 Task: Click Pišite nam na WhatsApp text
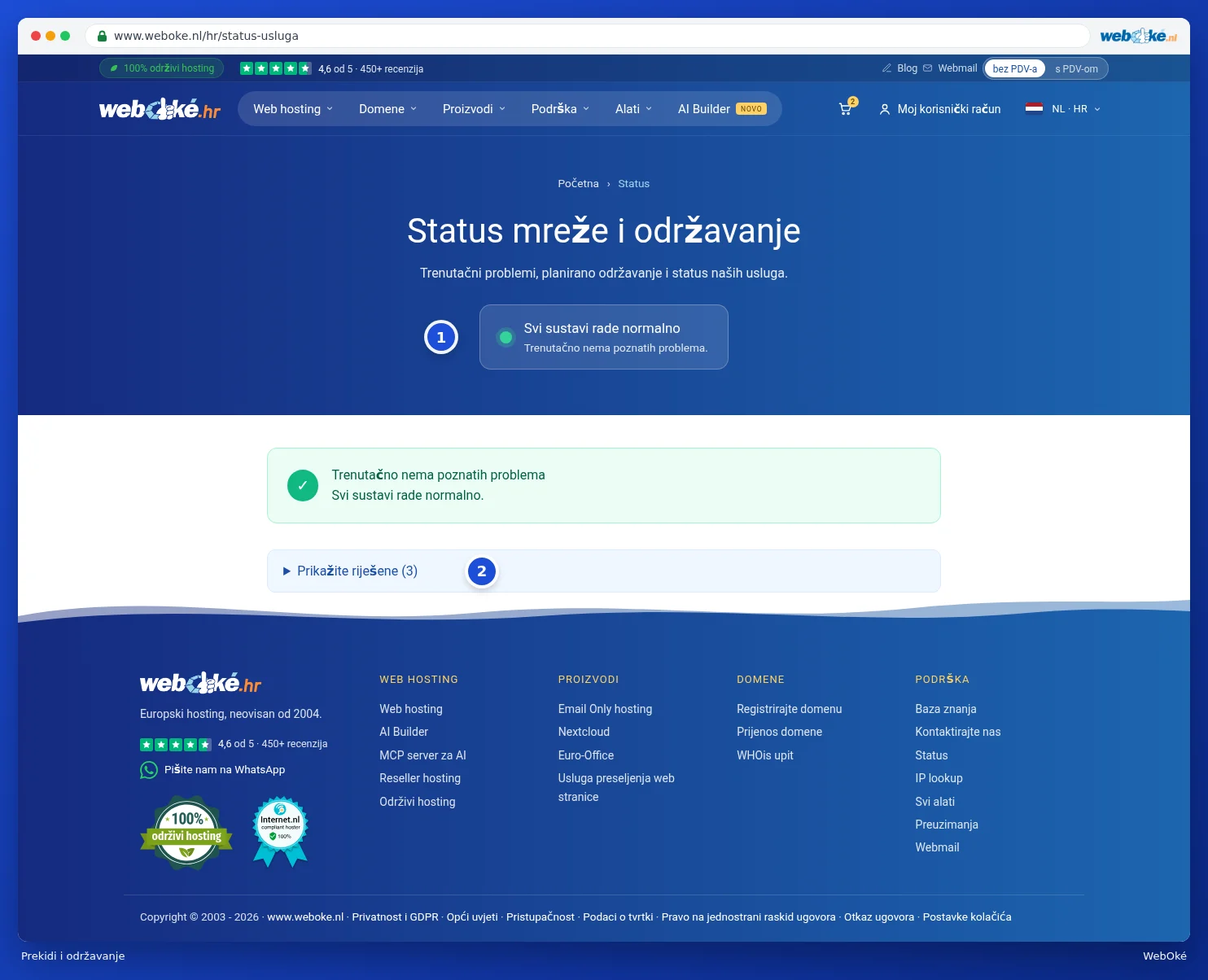225,770
